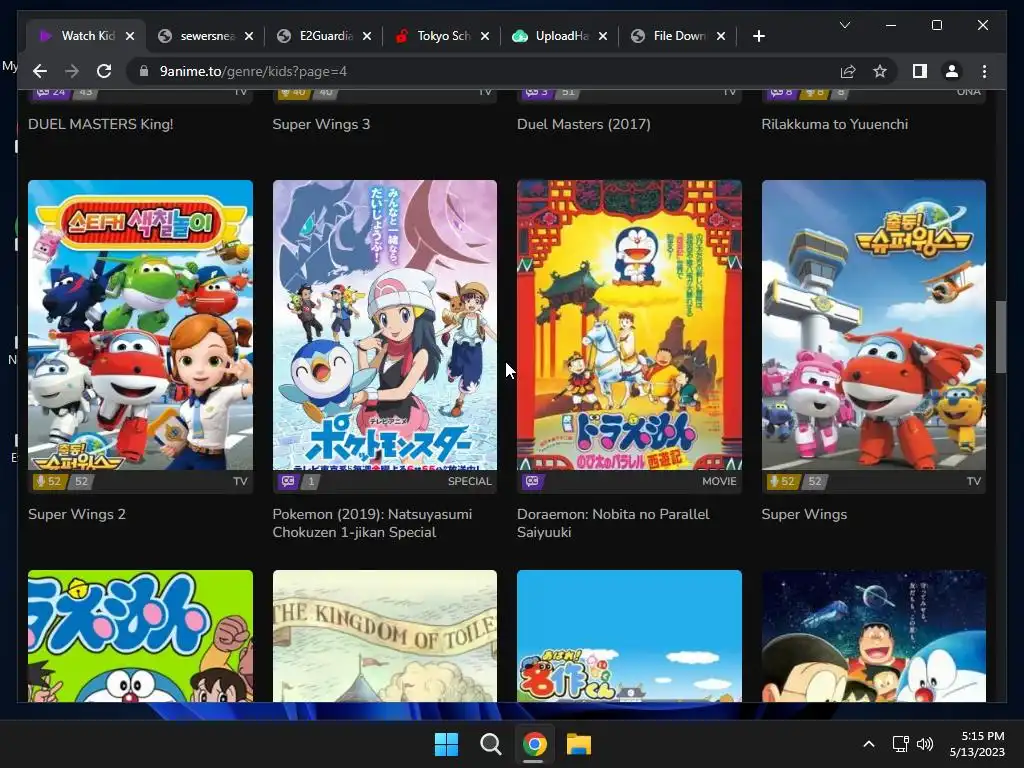Viewport: 1024px width, 768px height.
Task: Click the green Doraemon poster in bottom row
Action: click(x=140, y=636)
